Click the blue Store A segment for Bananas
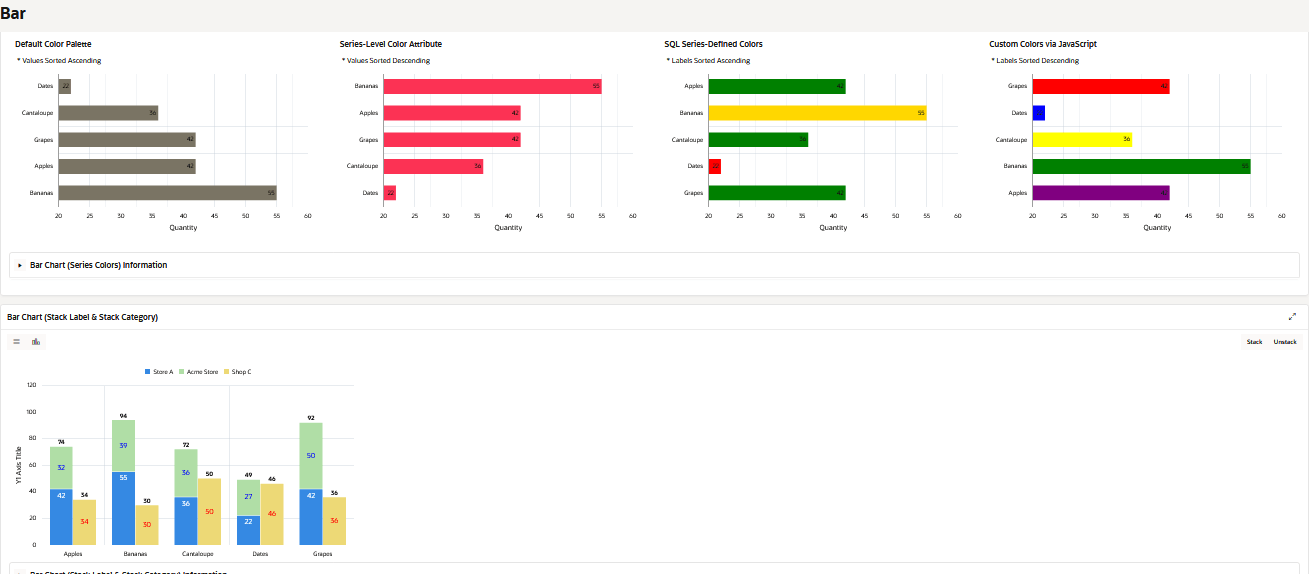This screenshot has height=574, width=1309. pos(123,508)
